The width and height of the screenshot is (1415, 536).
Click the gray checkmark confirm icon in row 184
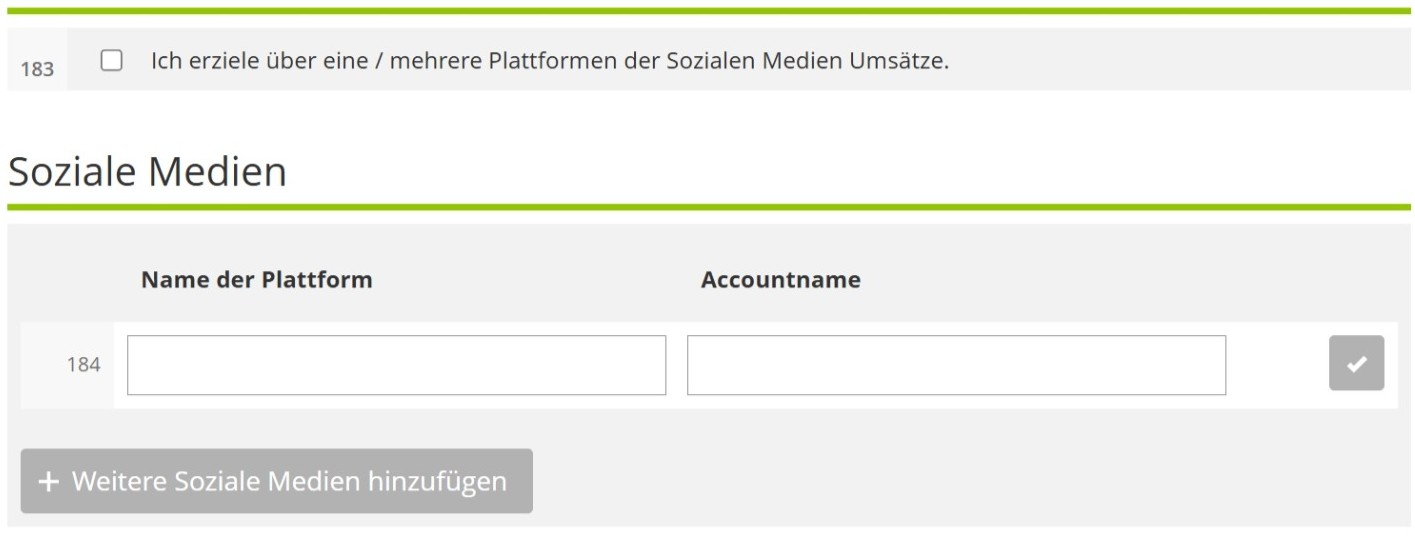click(1356, 363)
